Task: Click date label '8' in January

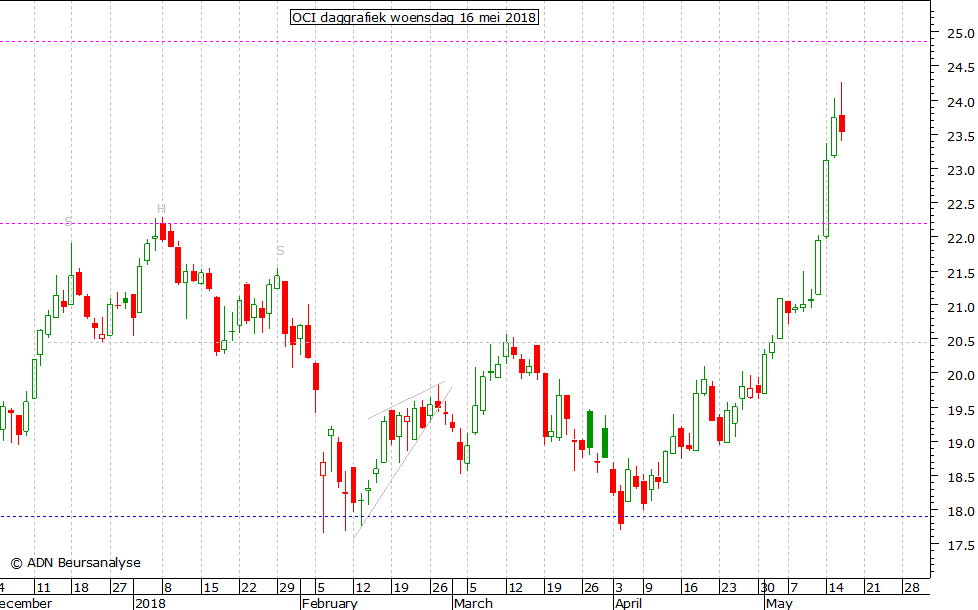Action: [167, 588]
